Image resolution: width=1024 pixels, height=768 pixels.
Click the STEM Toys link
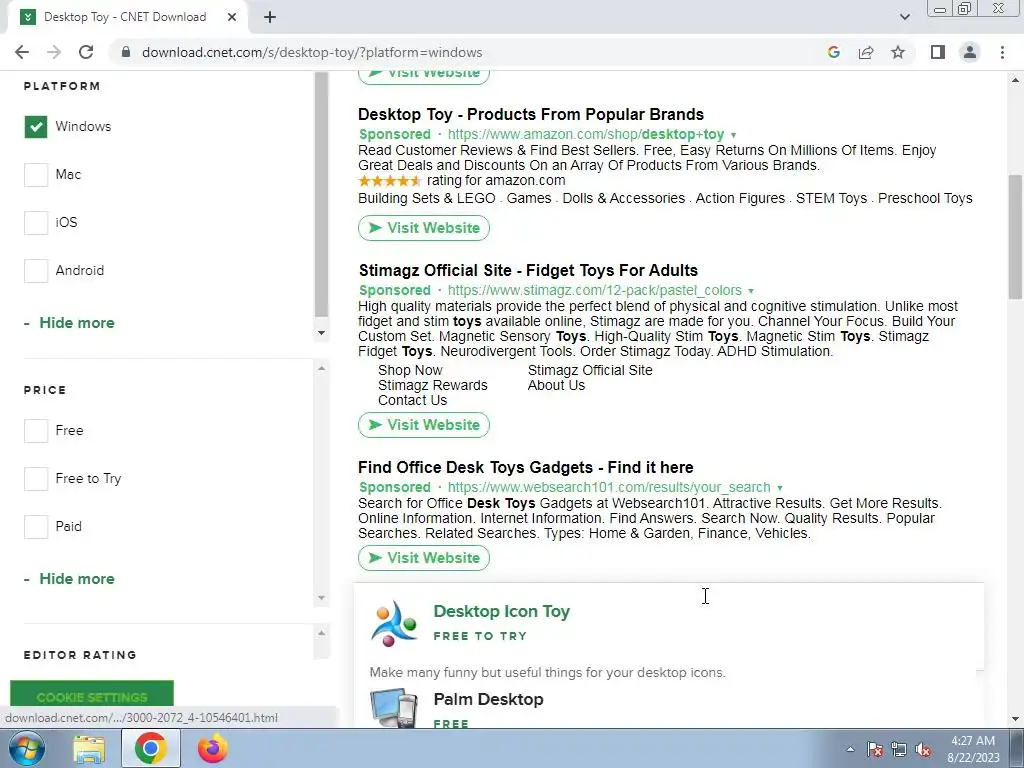coord(831,199)
